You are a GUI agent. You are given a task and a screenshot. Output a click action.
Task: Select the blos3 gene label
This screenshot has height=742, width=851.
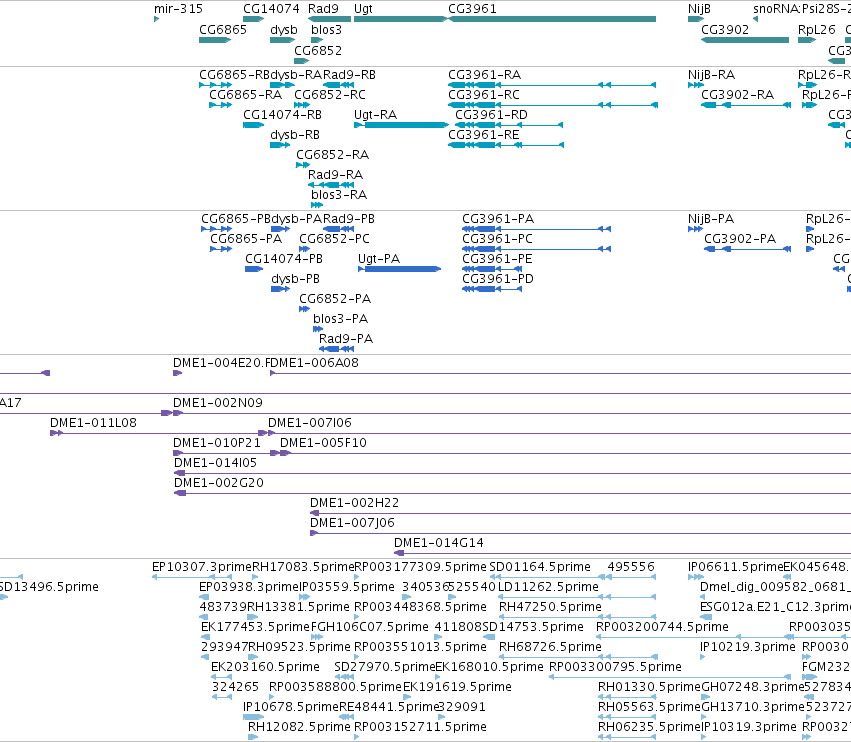coord(326,29)
